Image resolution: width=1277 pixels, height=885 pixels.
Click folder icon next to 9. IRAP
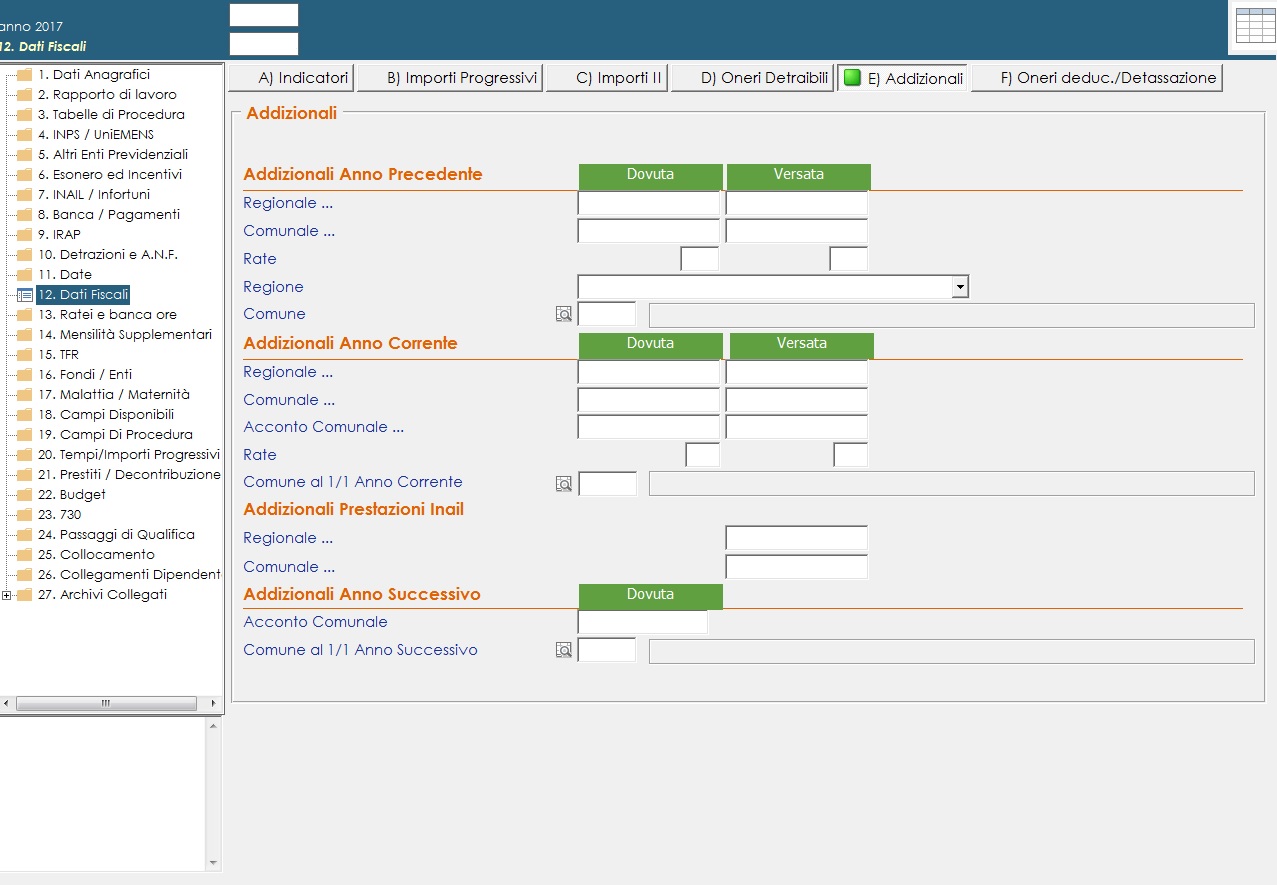tap(25, 235)
